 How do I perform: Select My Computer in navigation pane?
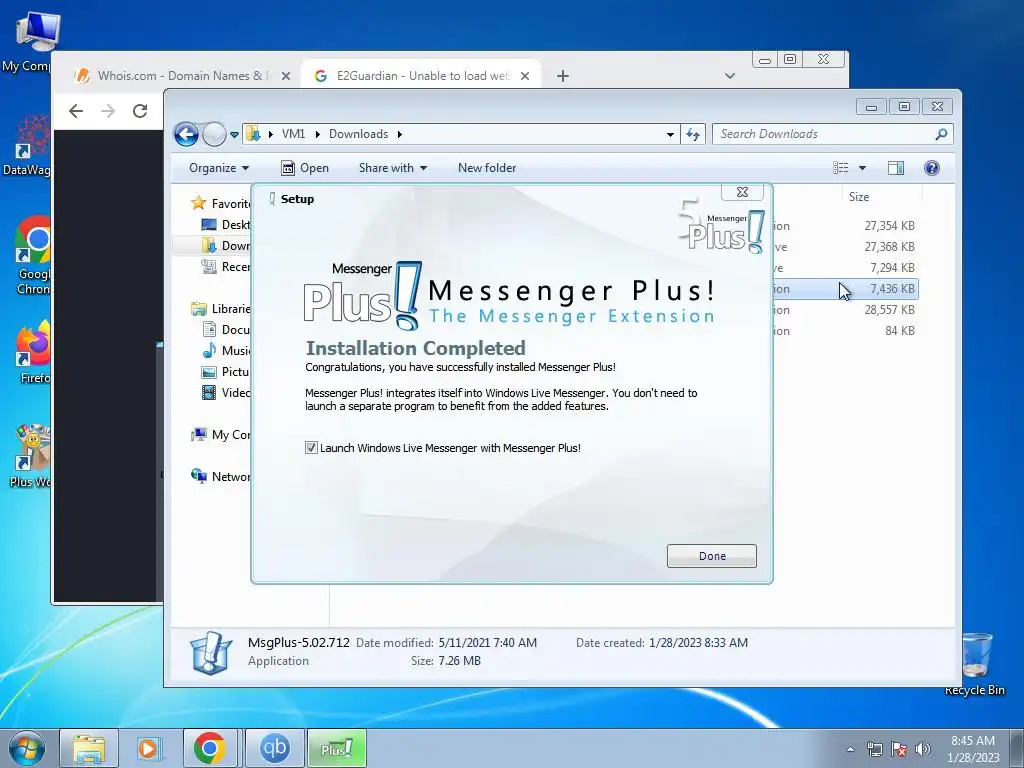221,434
